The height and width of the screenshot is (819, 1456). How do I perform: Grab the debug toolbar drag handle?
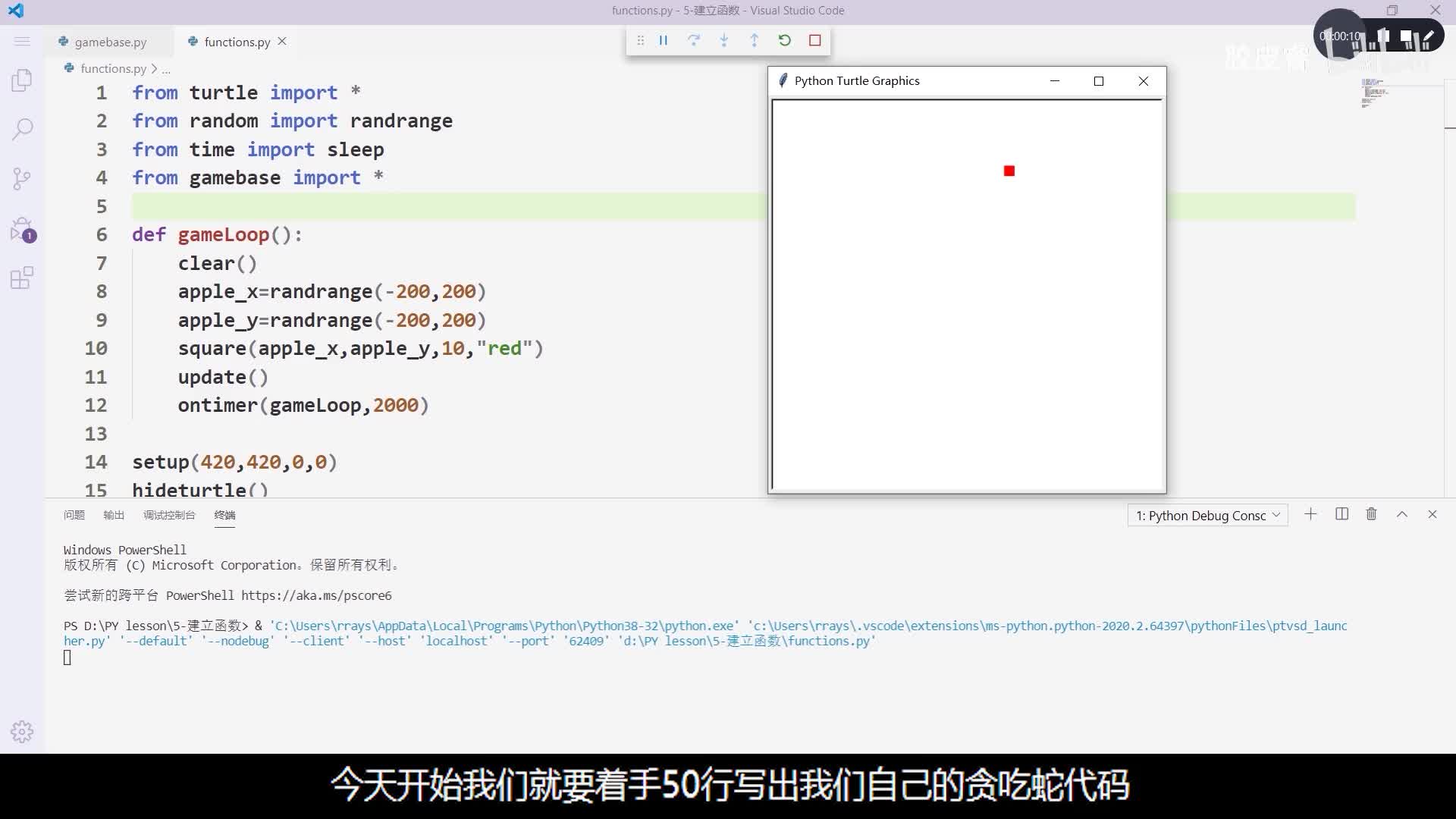click(x=641, y=40)
